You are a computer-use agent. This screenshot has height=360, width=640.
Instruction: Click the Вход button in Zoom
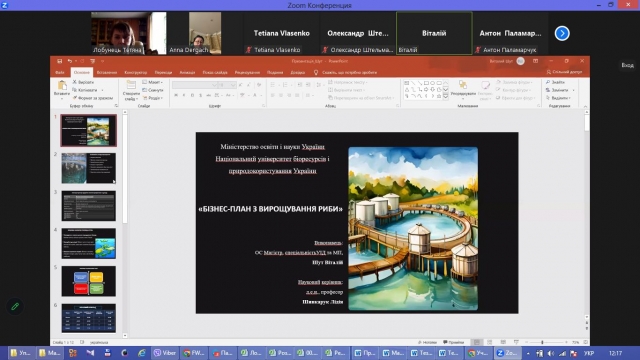627,65
